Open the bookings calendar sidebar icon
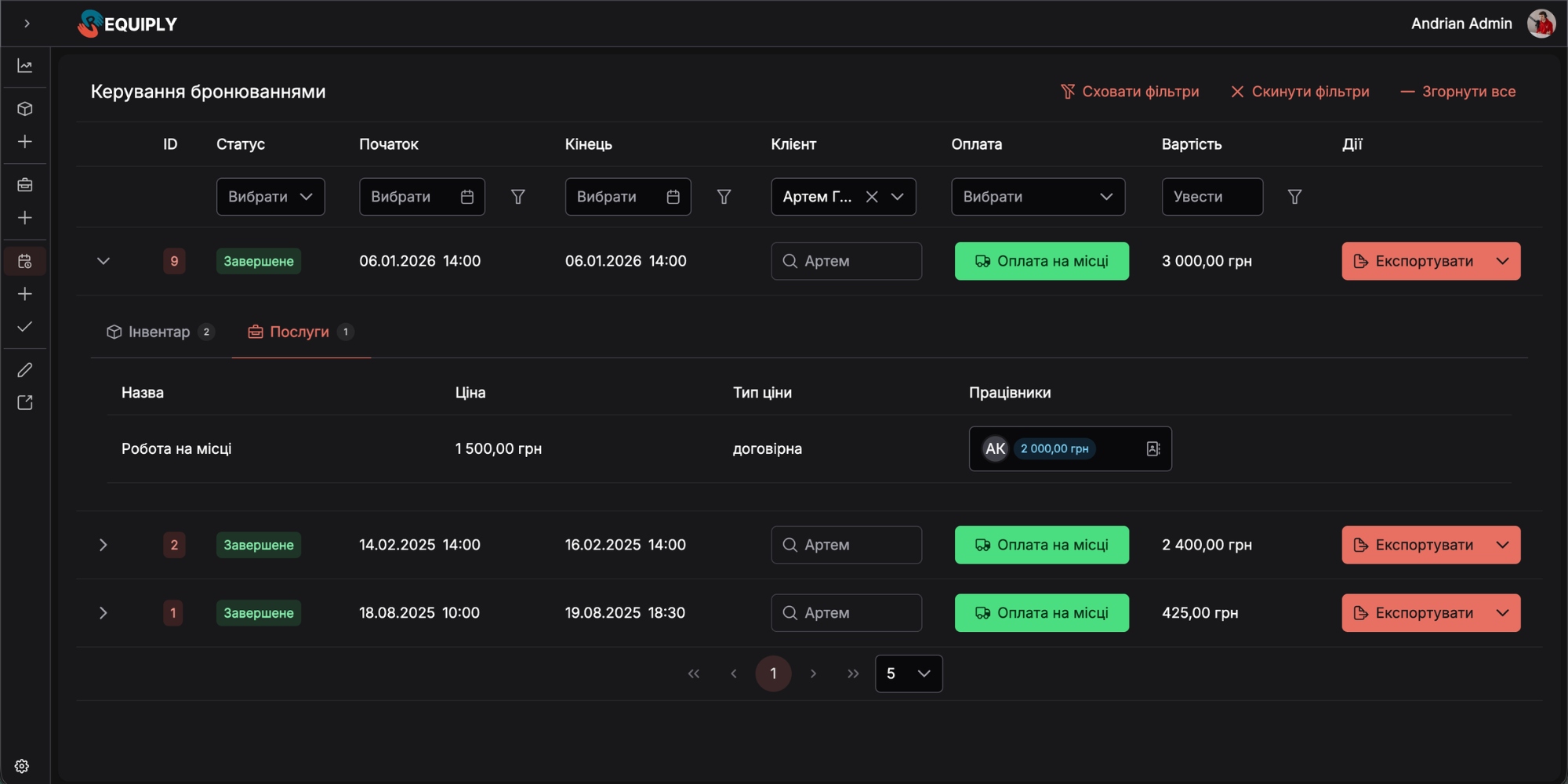The width and height of the screenshot is (1568, 784). click(25, 261)
